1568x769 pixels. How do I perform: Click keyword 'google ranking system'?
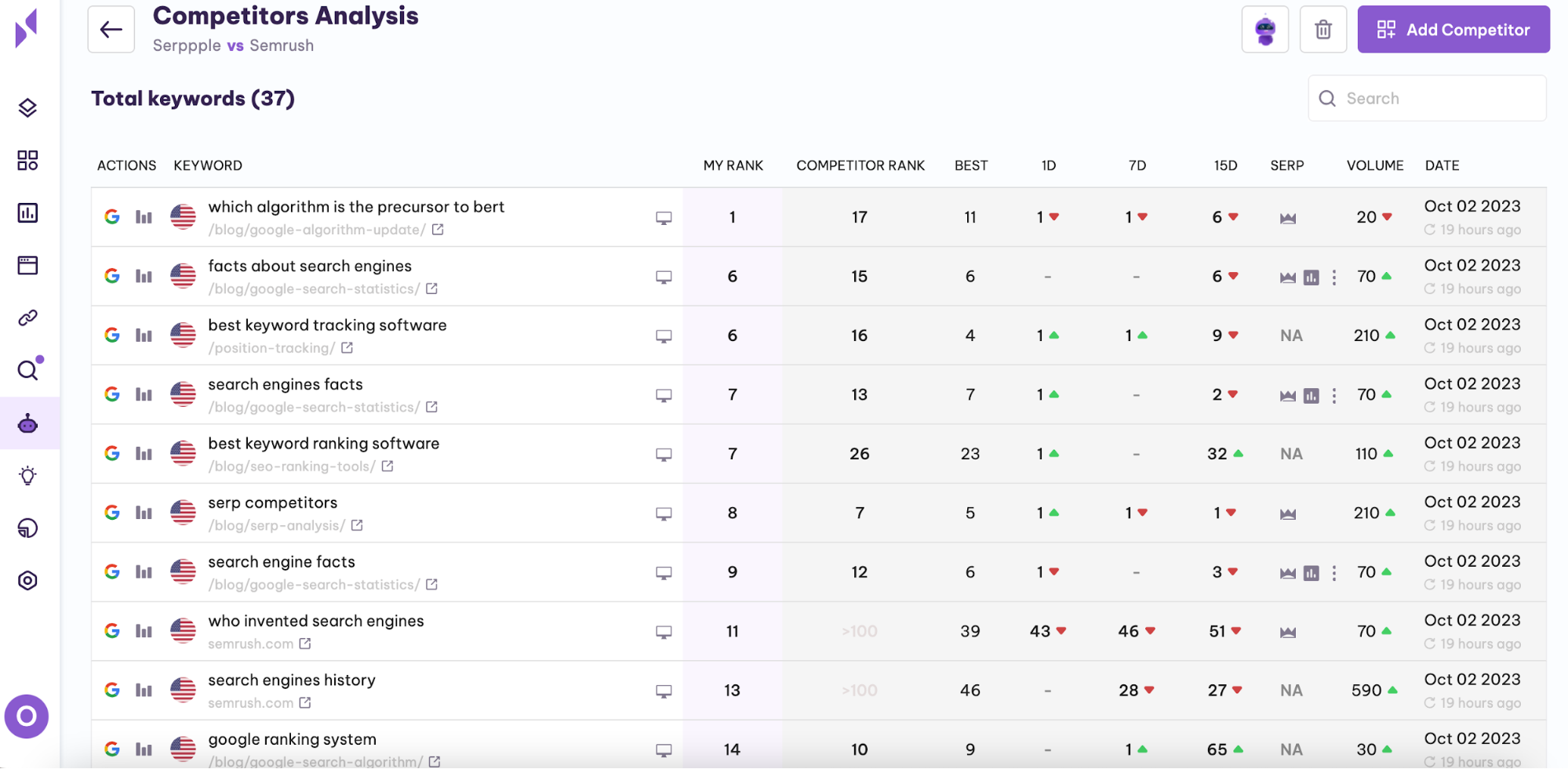(x=292, y=739)
